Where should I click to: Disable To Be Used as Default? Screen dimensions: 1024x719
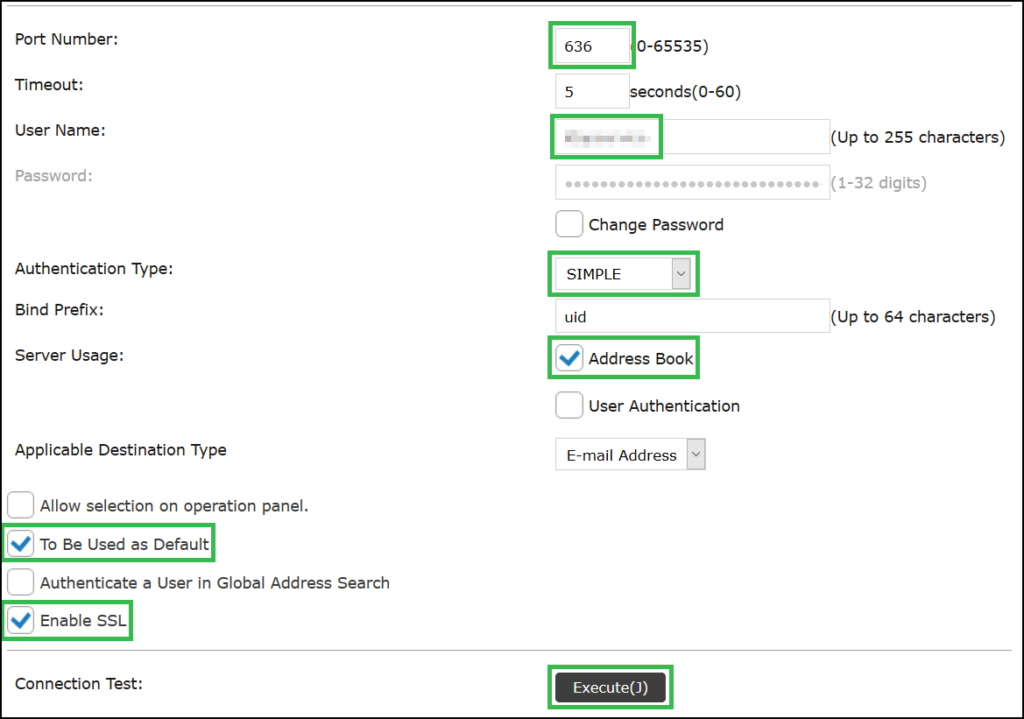(20, 543)
